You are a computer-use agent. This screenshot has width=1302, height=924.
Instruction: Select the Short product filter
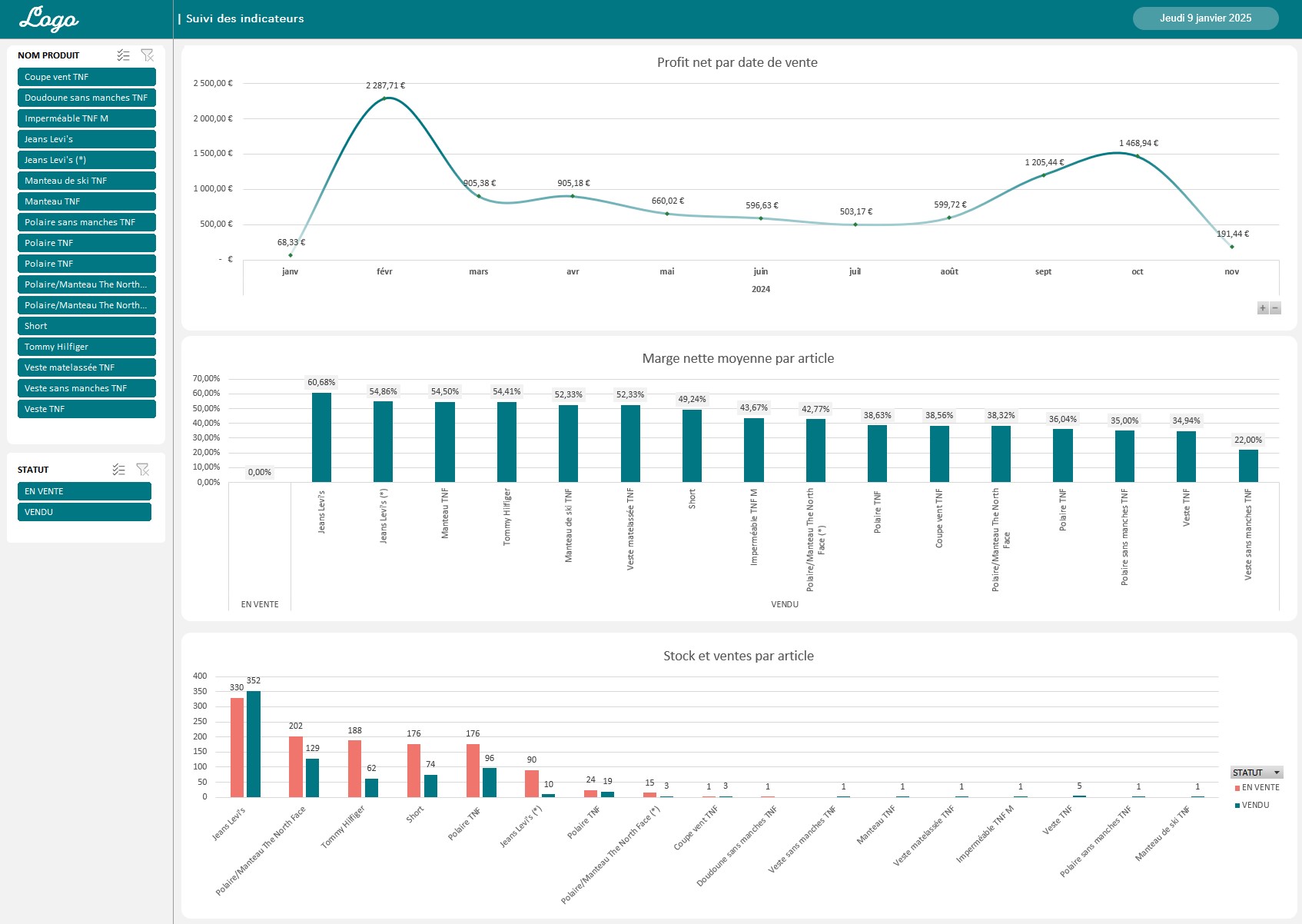[86, 326]
